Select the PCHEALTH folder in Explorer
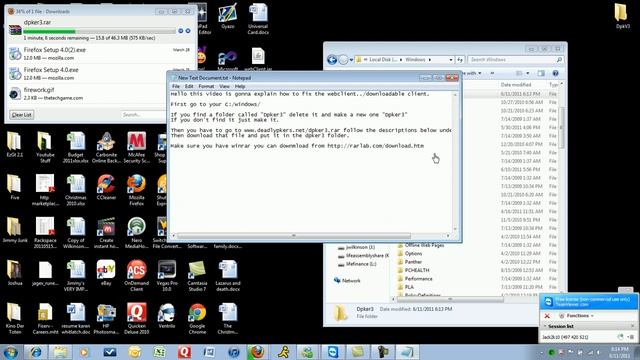Viewport: 640px width, 360px height. [413, 270]
